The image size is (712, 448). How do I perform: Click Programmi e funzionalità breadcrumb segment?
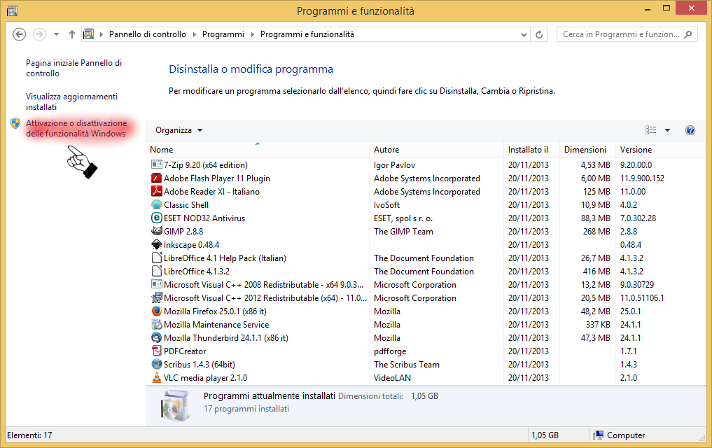[x=307, y=34]
